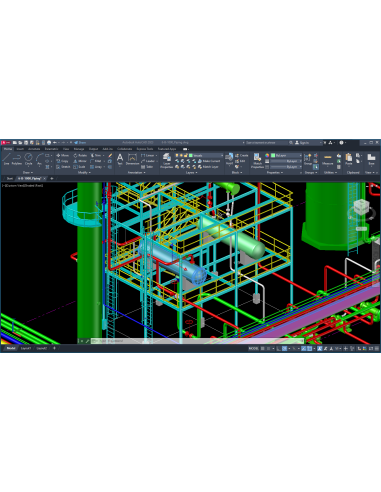This screenshot has height=492, width=381.
Task: Toggle object snap tracking
Action: click(x=304, y=348)
